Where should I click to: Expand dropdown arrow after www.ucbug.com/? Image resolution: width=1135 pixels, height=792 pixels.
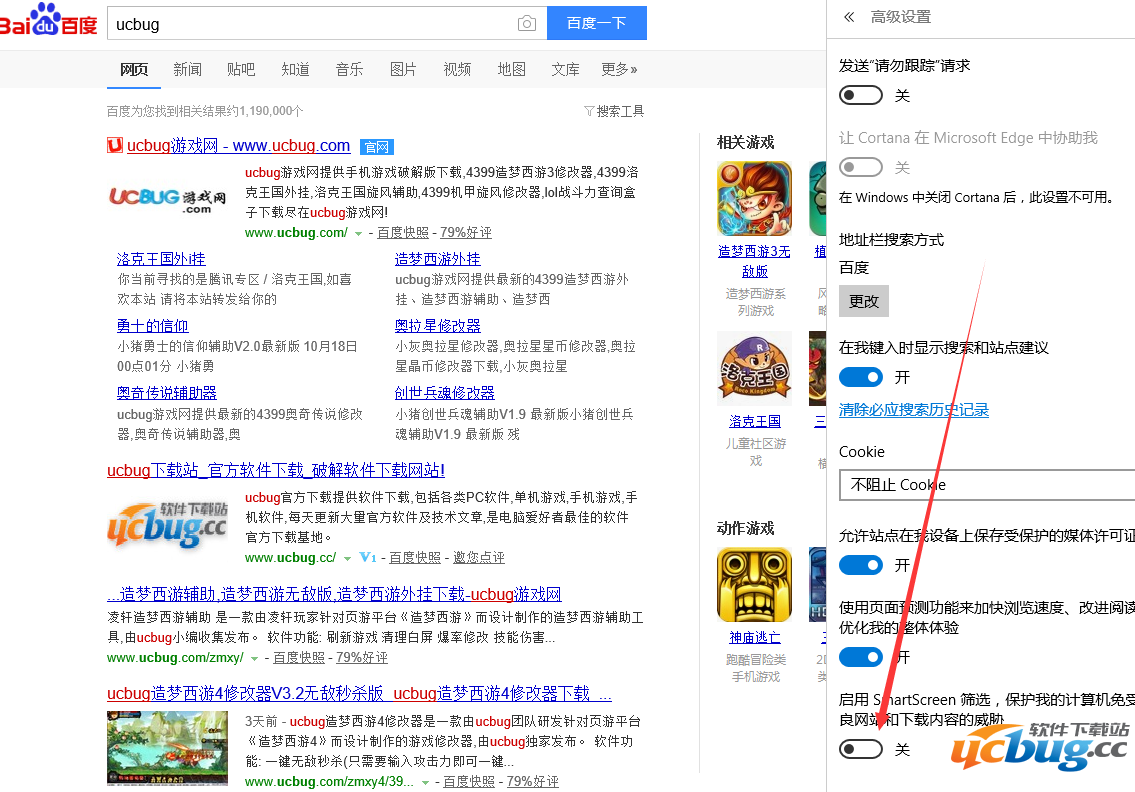[358, 234]
